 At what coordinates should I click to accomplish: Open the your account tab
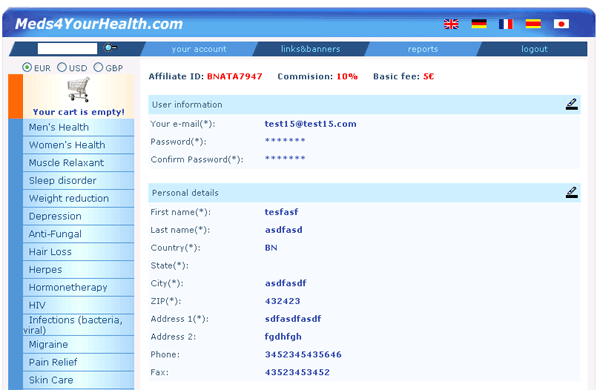tap(199, 49)
